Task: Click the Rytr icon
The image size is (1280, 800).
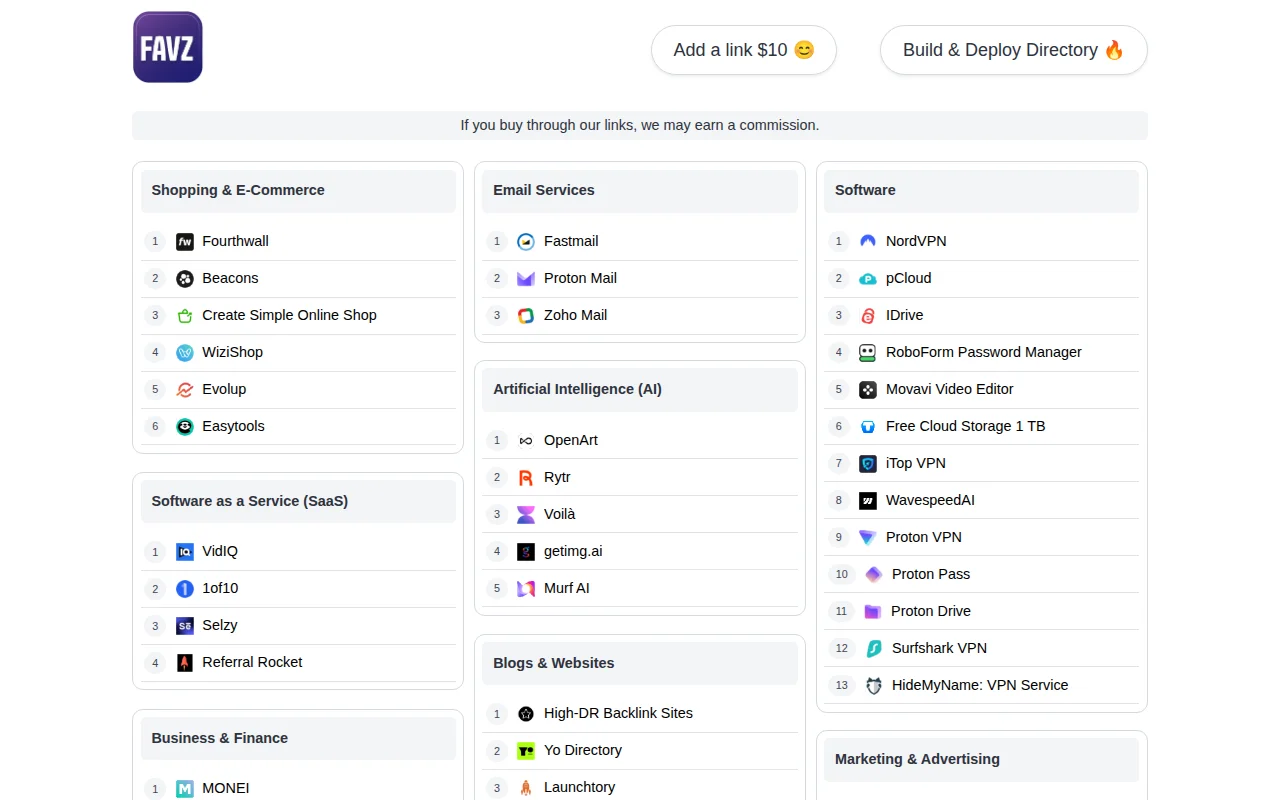Action: point(526,477)
